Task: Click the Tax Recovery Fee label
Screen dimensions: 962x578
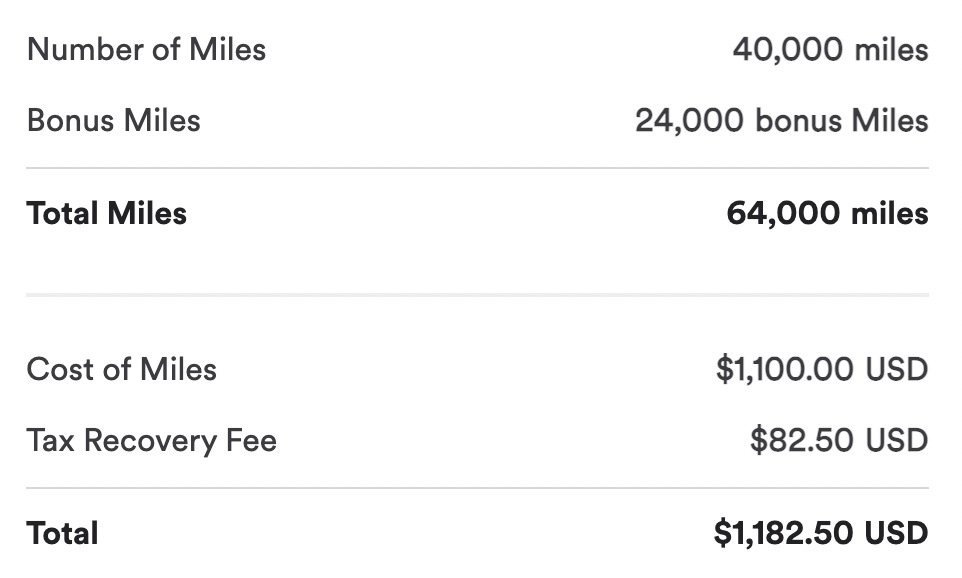Action: (151, 441)
